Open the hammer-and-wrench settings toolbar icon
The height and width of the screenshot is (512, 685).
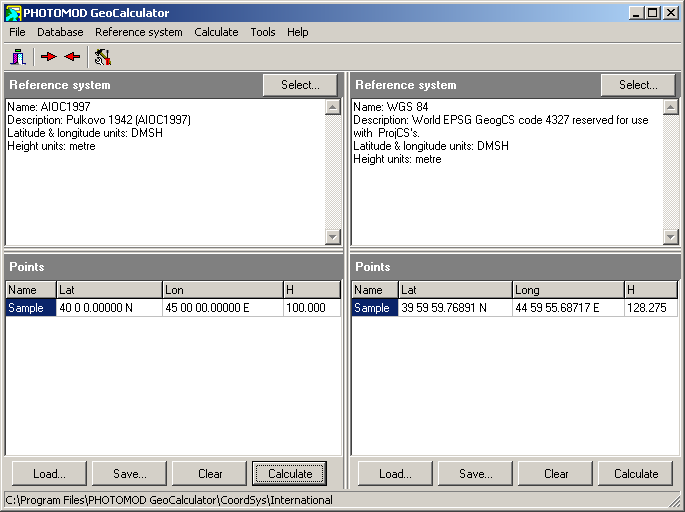click(x=103, y=57)
